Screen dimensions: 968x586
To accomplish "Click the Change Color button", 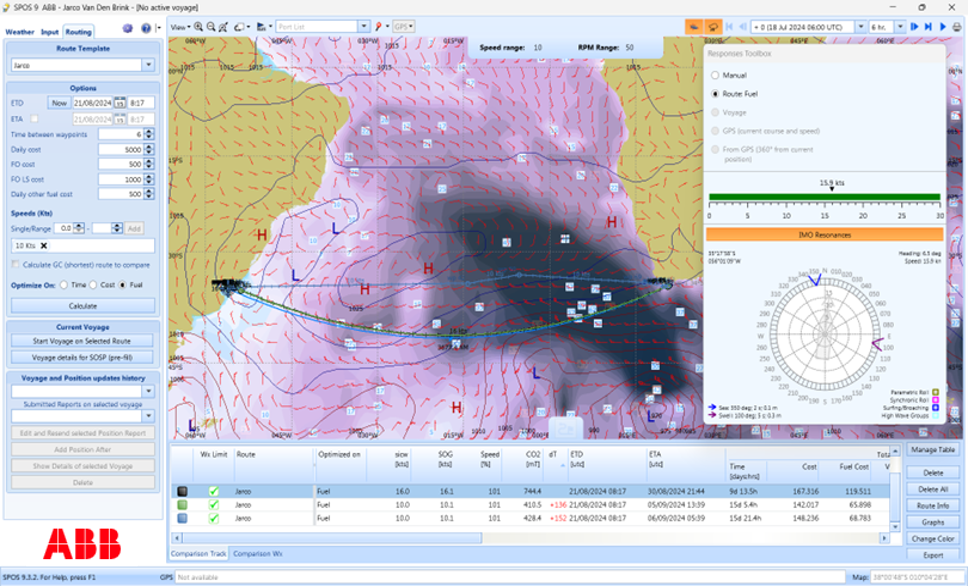I will (x=933, y=538).
